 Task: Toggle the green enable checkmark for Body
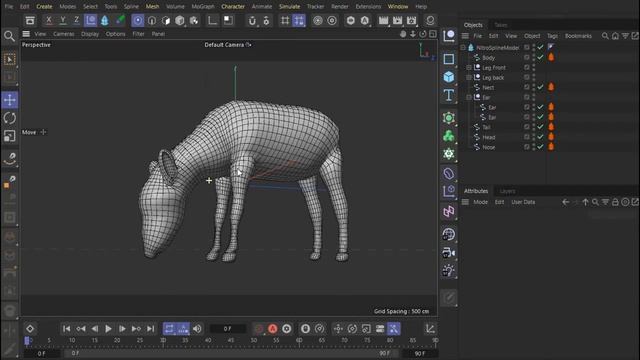[x=540, y=57]
